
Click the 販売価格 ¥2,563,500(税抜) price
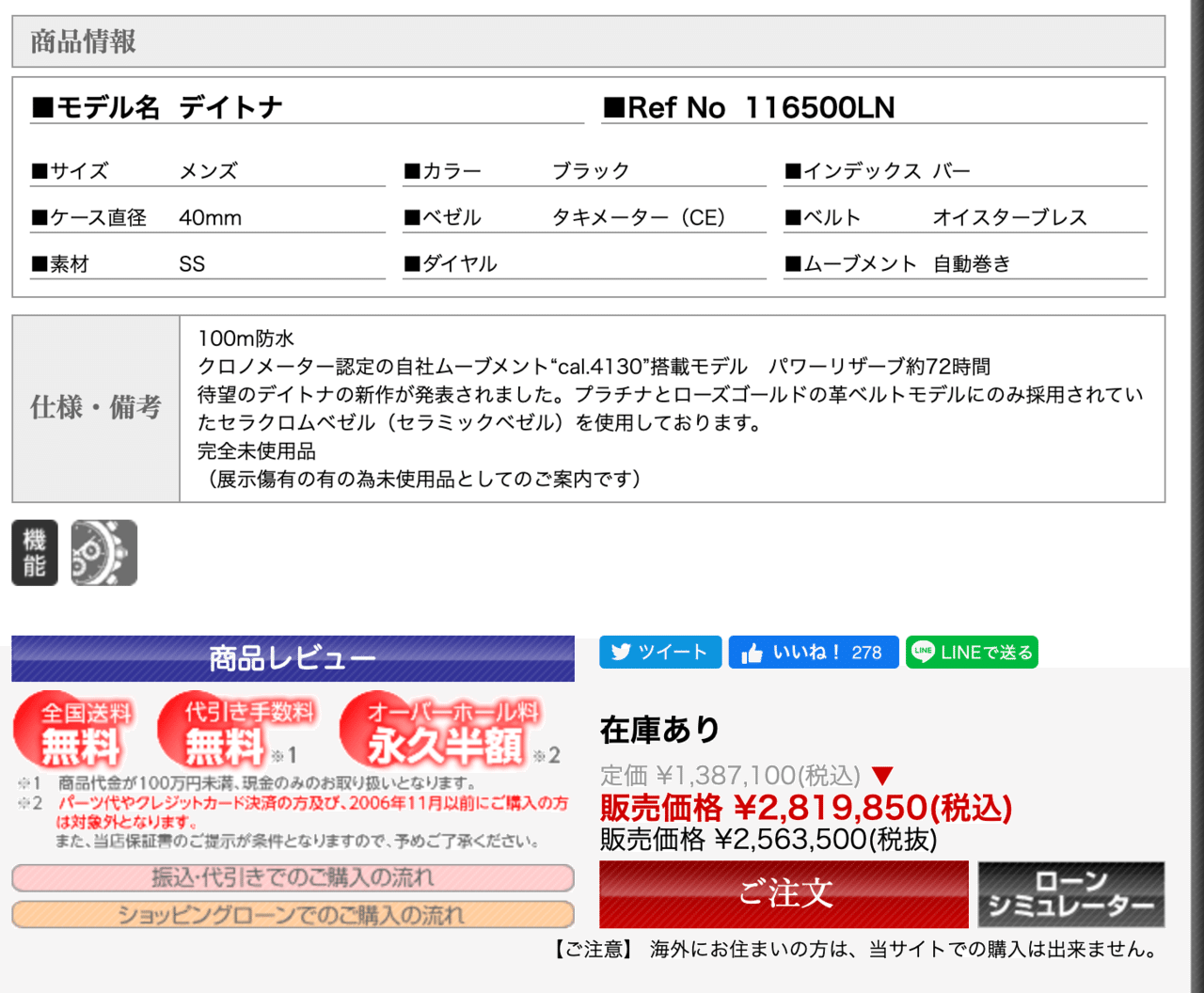pyautogui.click(x=768, y=839)
